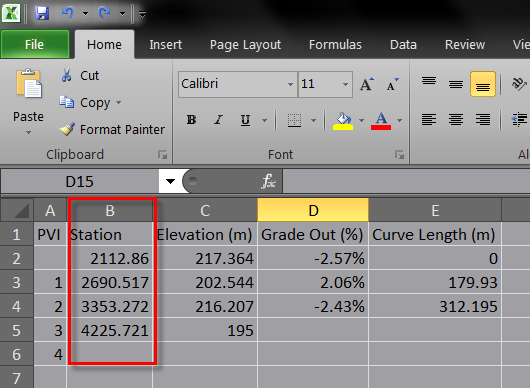This screenshot has width=530, height=388.
Task: Expand the Font Color palette arrow
Action: pos(400,120)
